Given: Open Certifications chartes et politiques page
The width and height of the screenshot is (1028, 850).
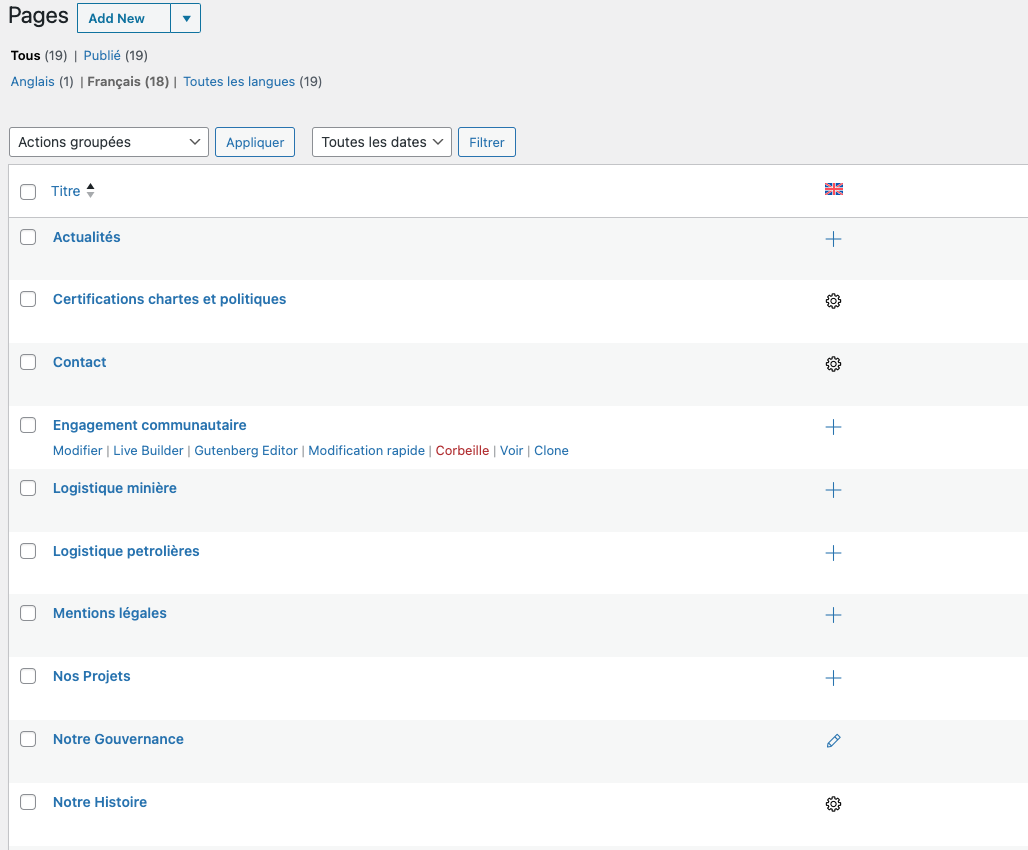Looking at the screenshot, I should coord(169,299).
